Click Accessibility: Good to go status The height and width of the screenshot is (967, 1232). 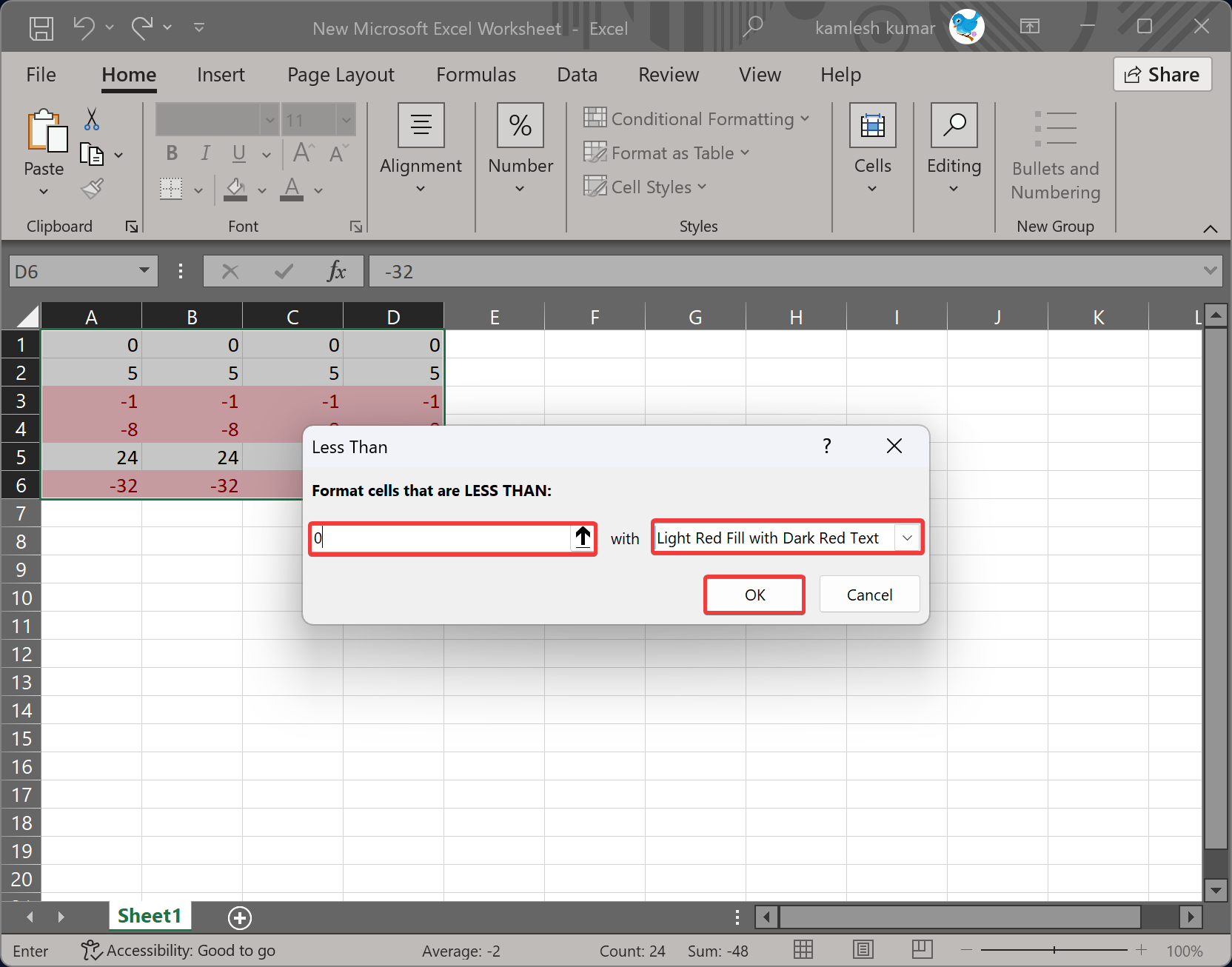[x=178, y=950]
